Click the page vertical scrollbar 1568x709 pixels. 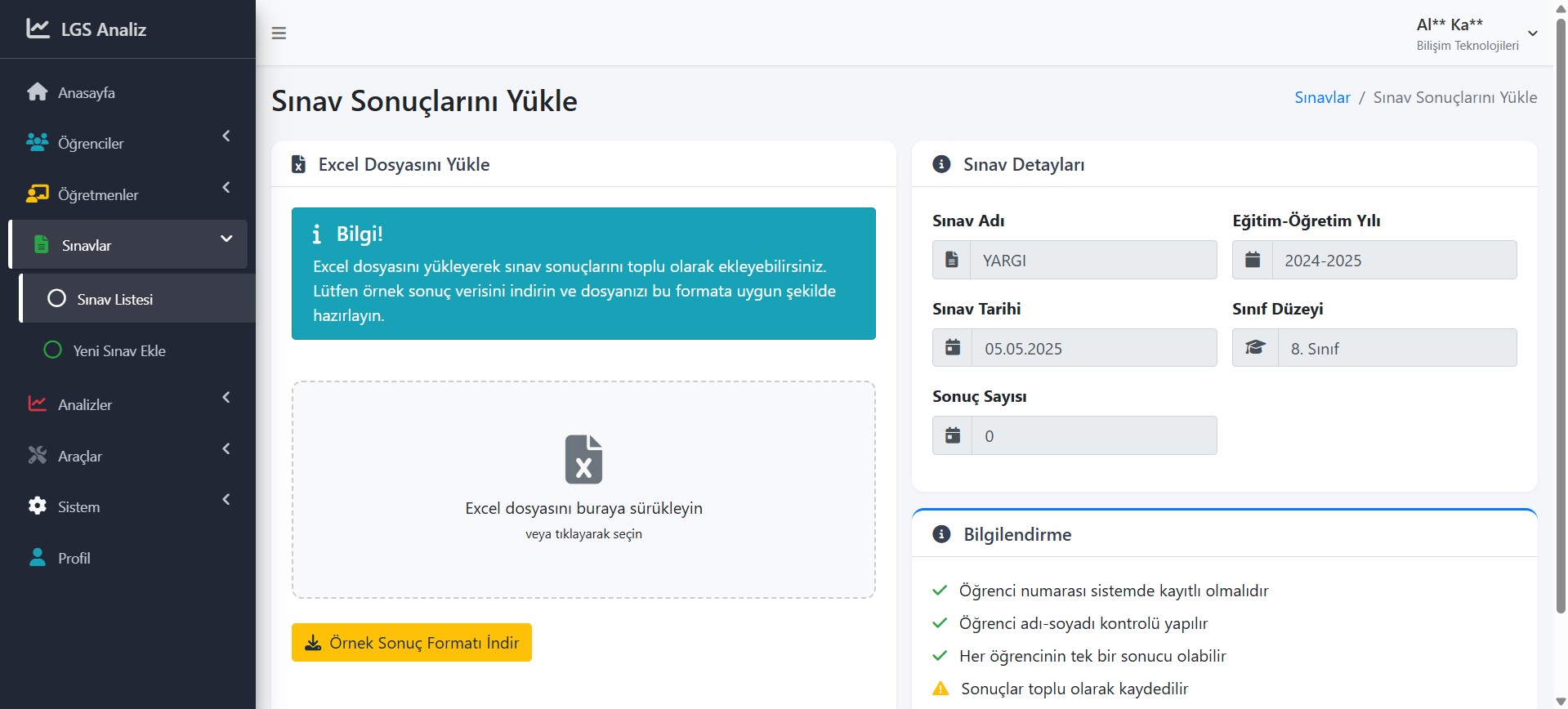pos(1561,327)
